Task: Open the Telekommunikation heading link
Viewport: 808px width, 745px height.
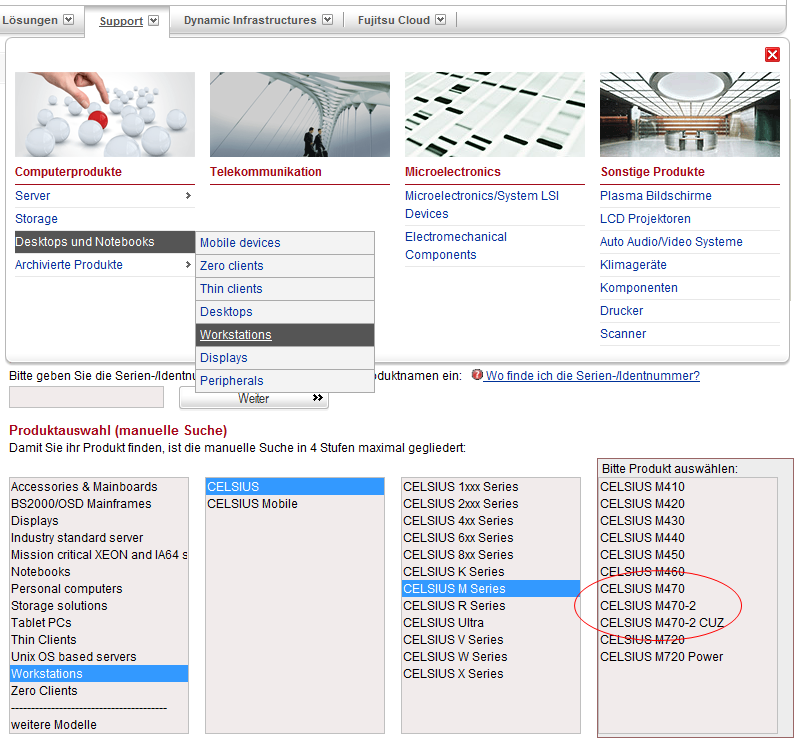Action: tap(265, 172)
